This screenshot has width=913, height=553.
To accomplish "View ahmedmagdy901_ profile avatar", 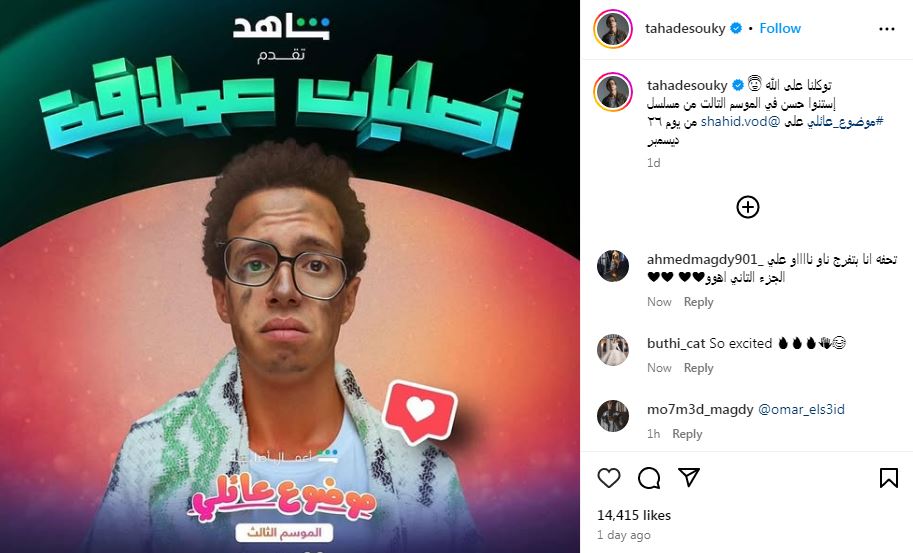I will [613, 266].
